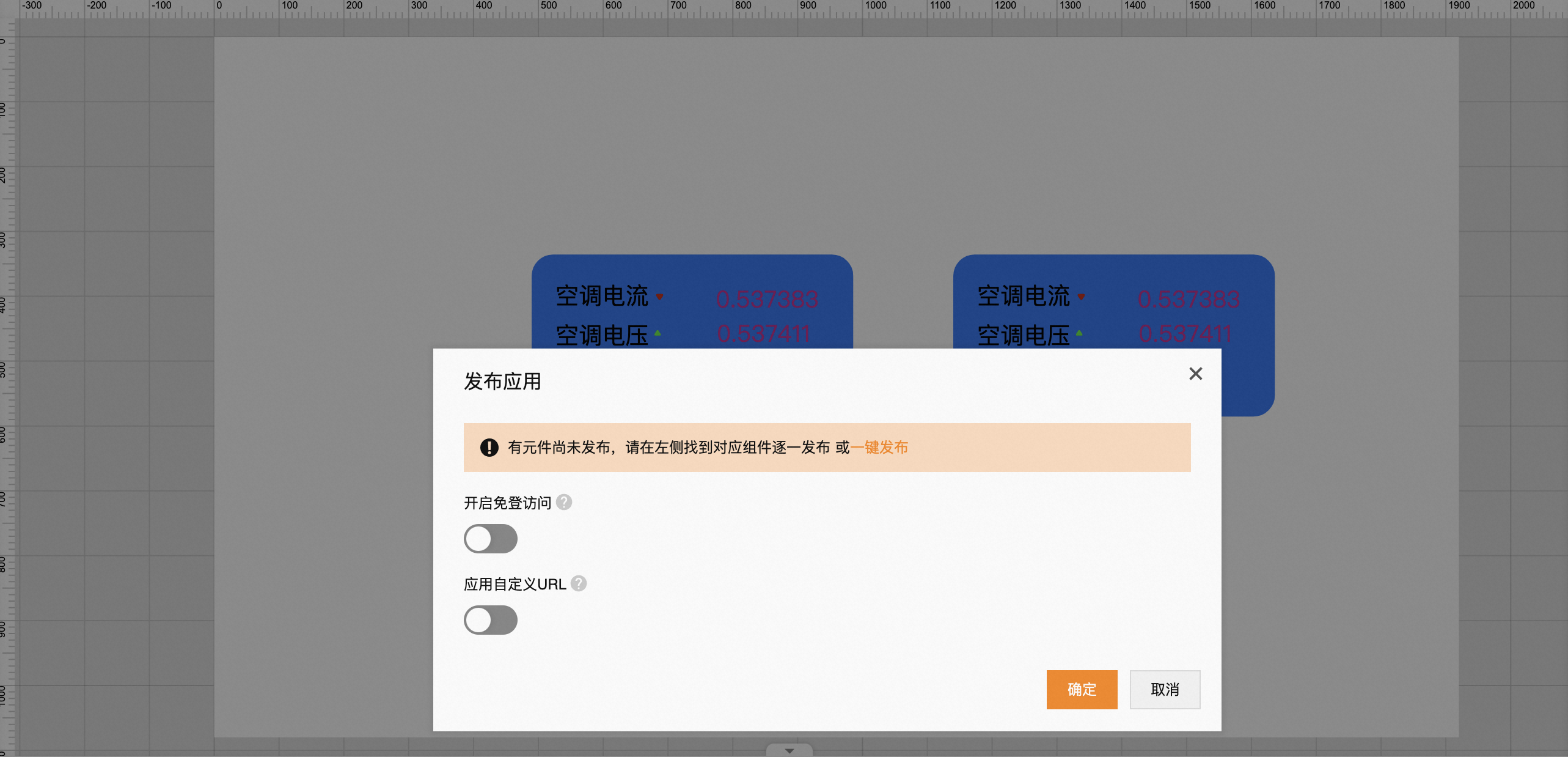Cancel publishing with 取消 button

1165,690
